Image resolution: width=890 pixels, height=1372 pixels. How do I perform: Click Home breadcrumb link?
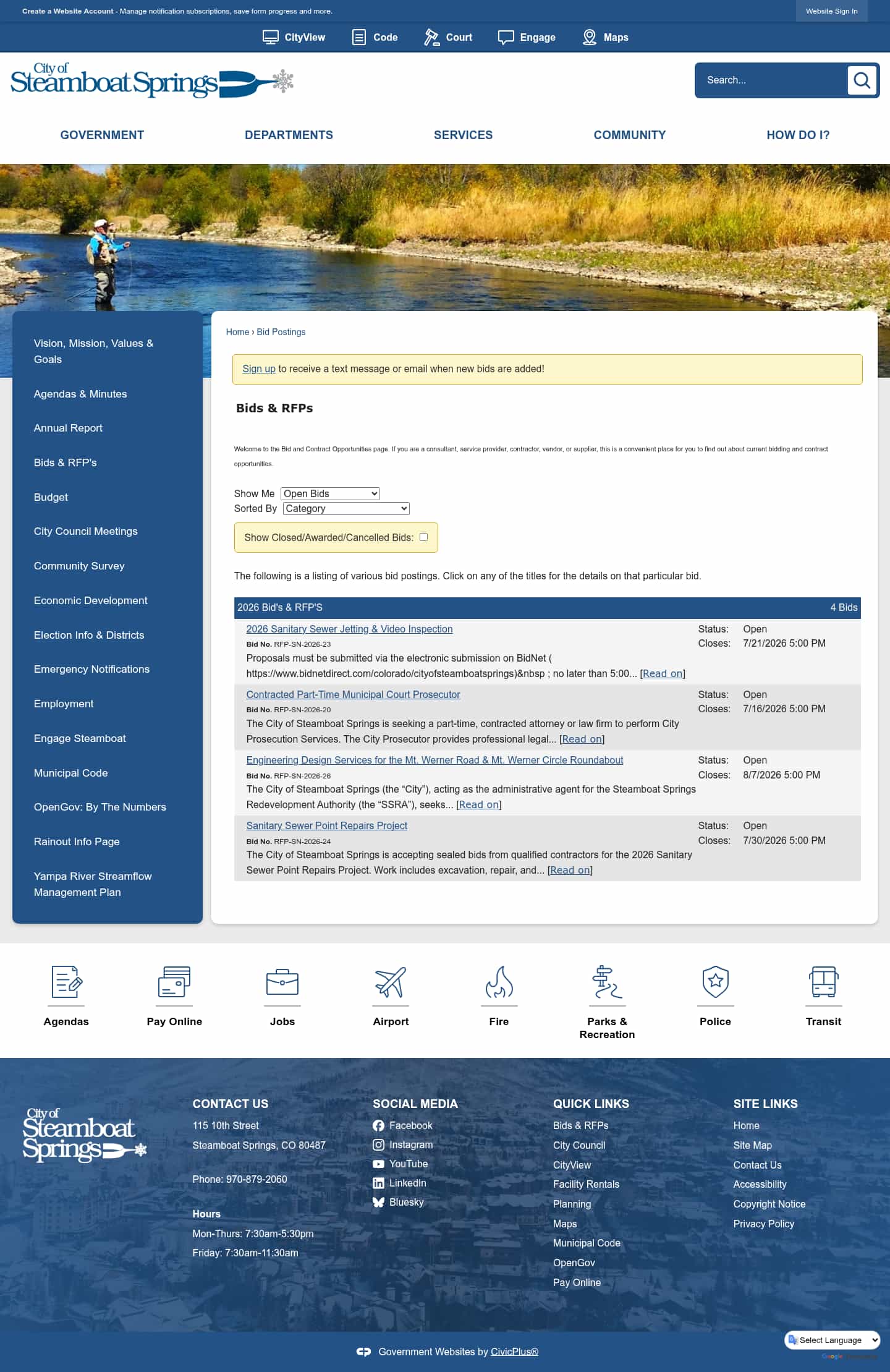[x=237, y=332]
